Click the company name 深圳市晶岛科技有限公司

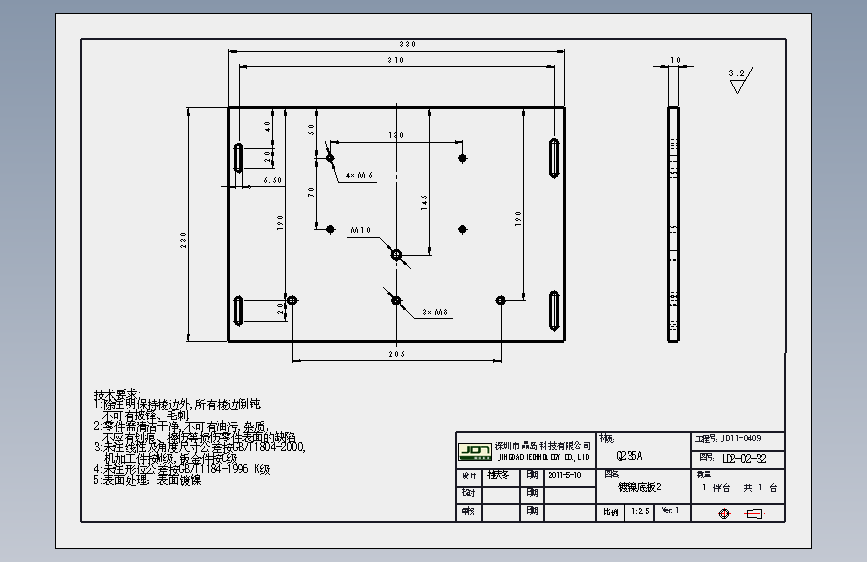[x=543, y=446]
